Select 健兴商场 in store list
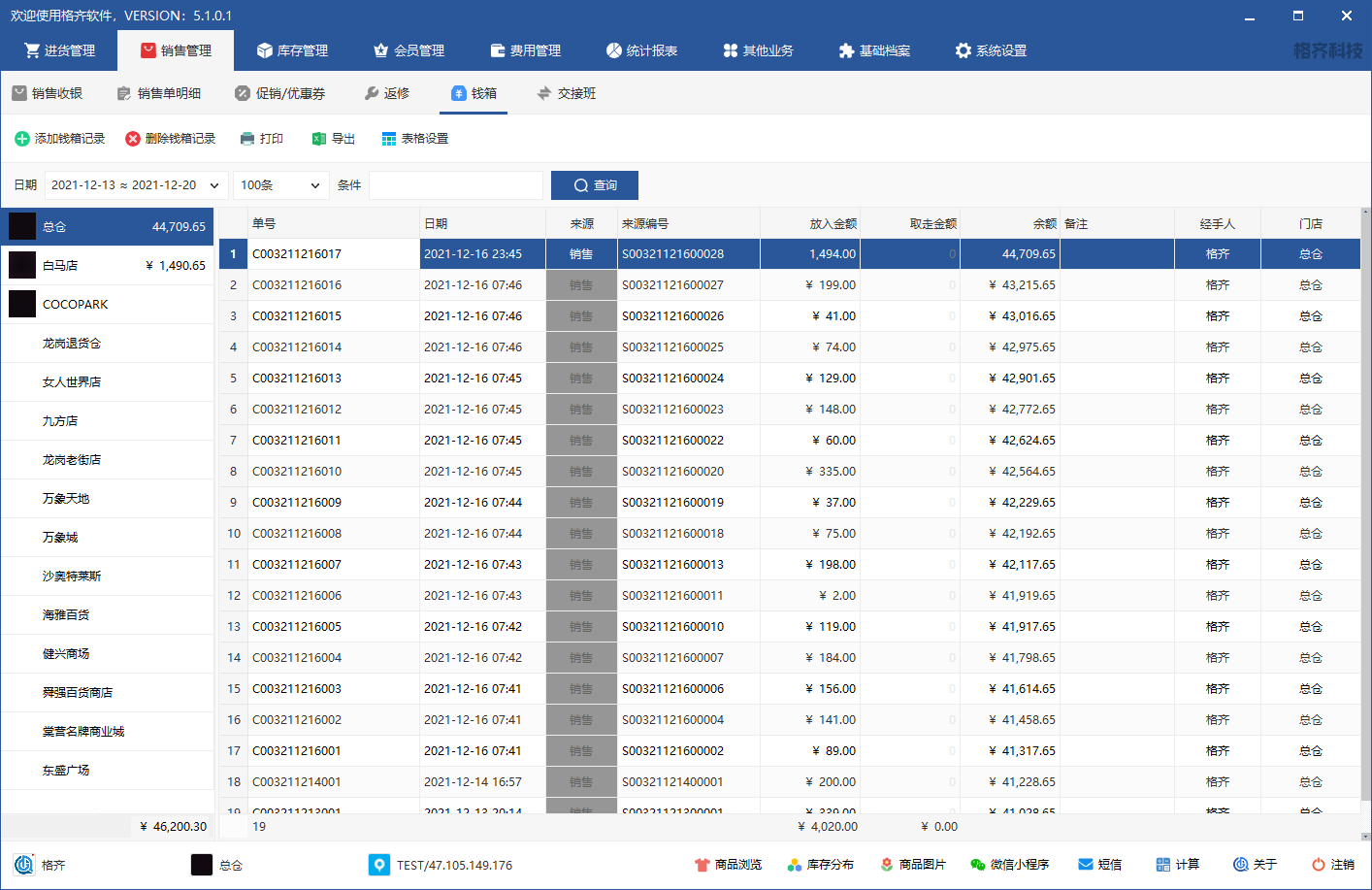Viewport: 1372px width, 890px height. pos(107,653)
